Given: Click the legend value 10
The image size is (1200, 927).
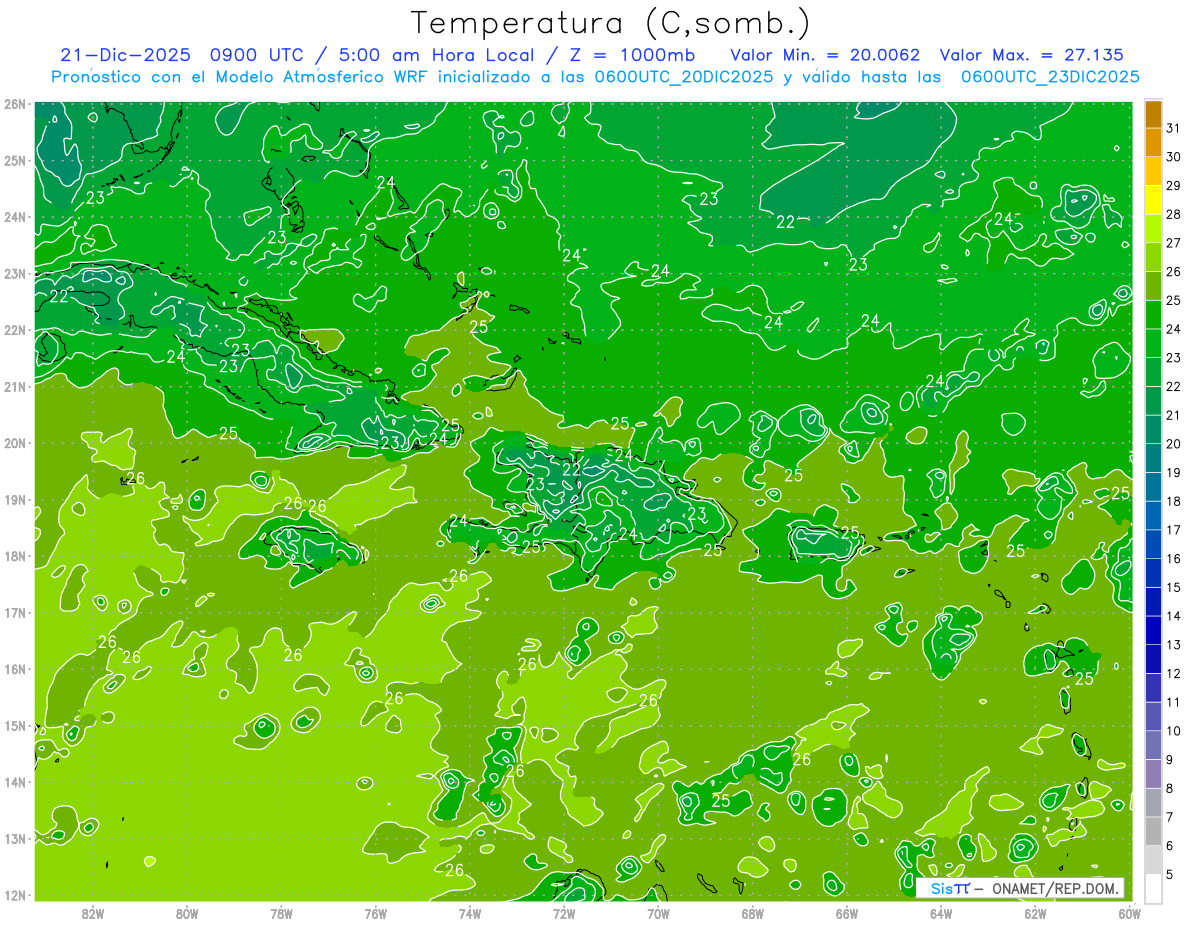Looking at the screenshot, I should coord(1174,730).
